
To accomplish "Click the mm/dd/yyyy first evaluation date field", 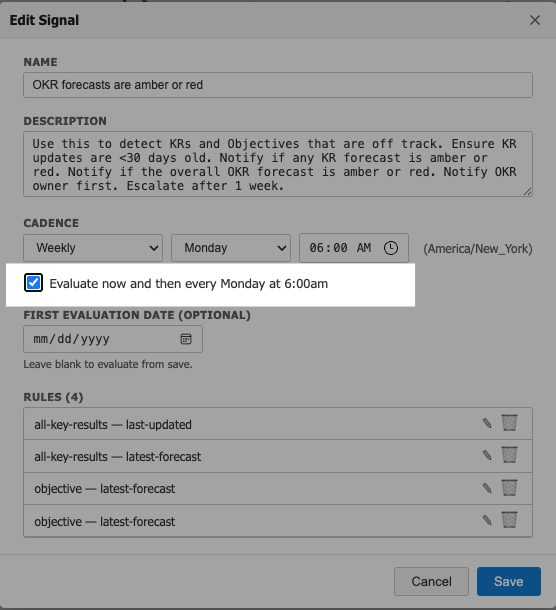I will click(113, 339).
